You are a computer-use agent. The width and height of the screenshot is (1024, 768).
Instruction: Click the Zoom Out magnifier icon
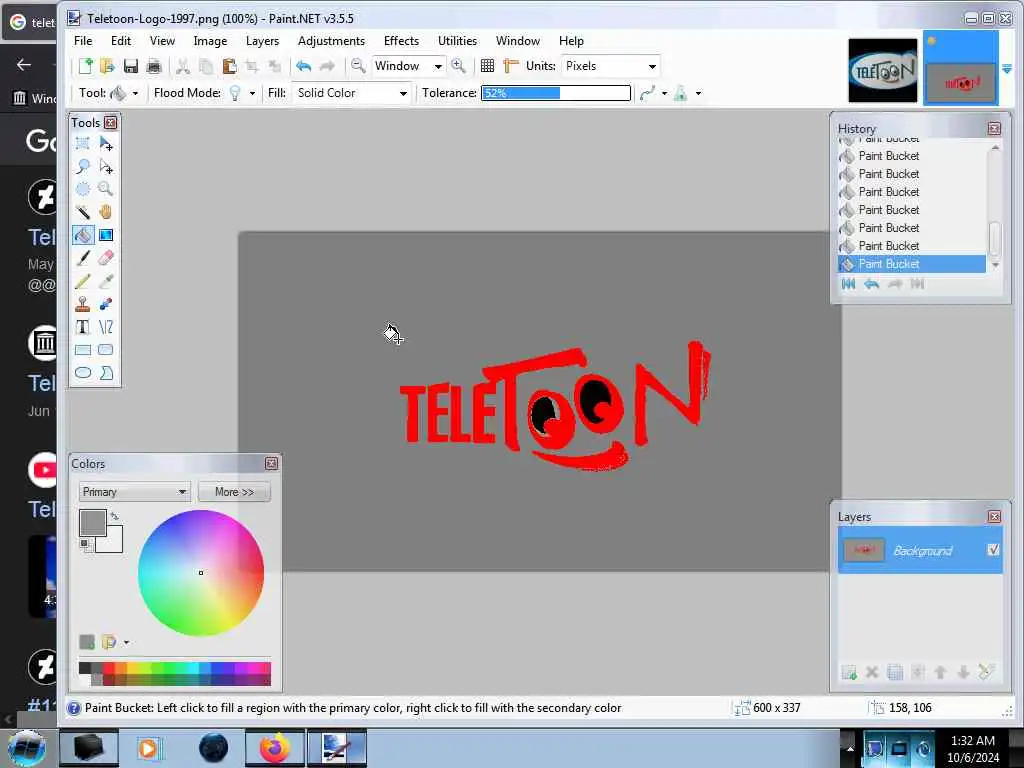click(x=358, y=66)
